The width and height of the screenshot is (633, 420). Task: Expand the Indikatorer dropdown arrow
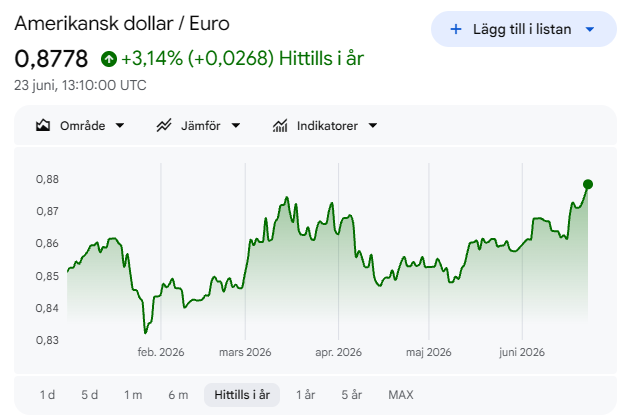(373, 126)
